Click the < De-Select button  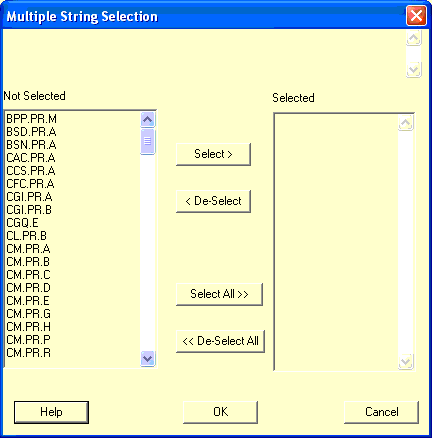(213, 201)
